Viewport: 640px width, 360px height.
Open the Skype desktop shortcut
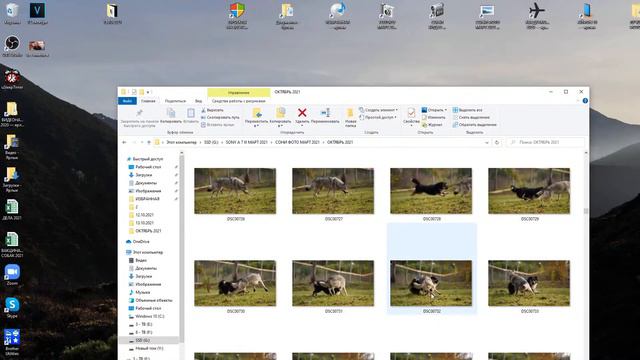point(12,307)
